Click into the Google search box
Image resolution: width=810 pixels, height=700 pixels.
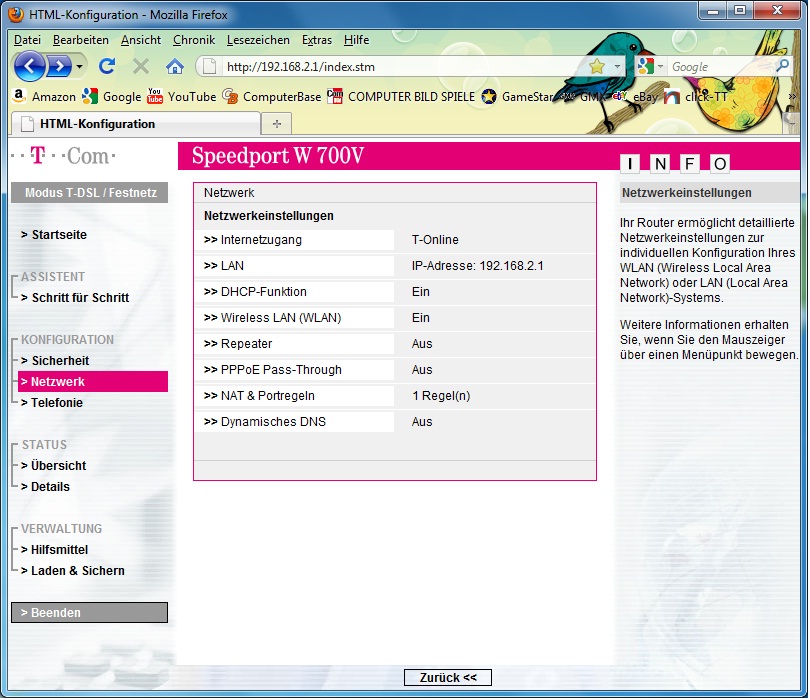[x=721, y=67]
